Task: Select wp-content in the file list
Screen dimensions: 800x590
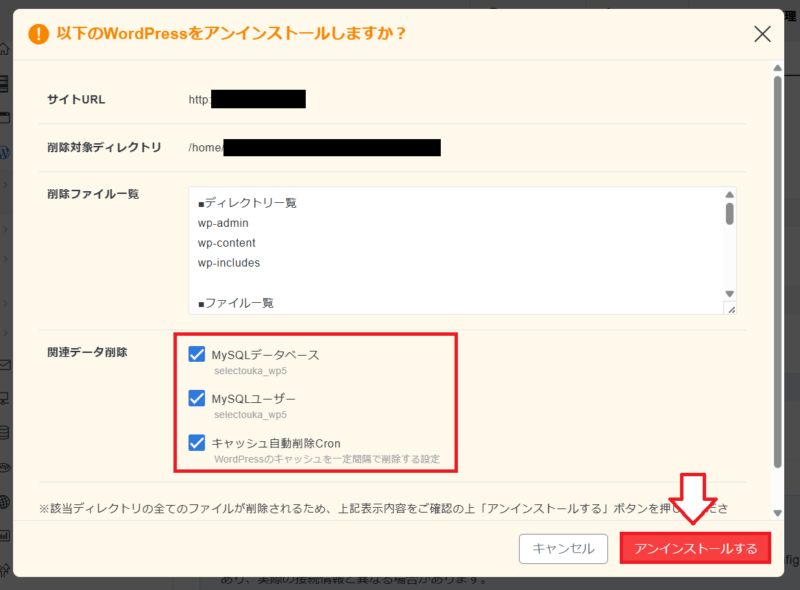Action: point(227,243)
